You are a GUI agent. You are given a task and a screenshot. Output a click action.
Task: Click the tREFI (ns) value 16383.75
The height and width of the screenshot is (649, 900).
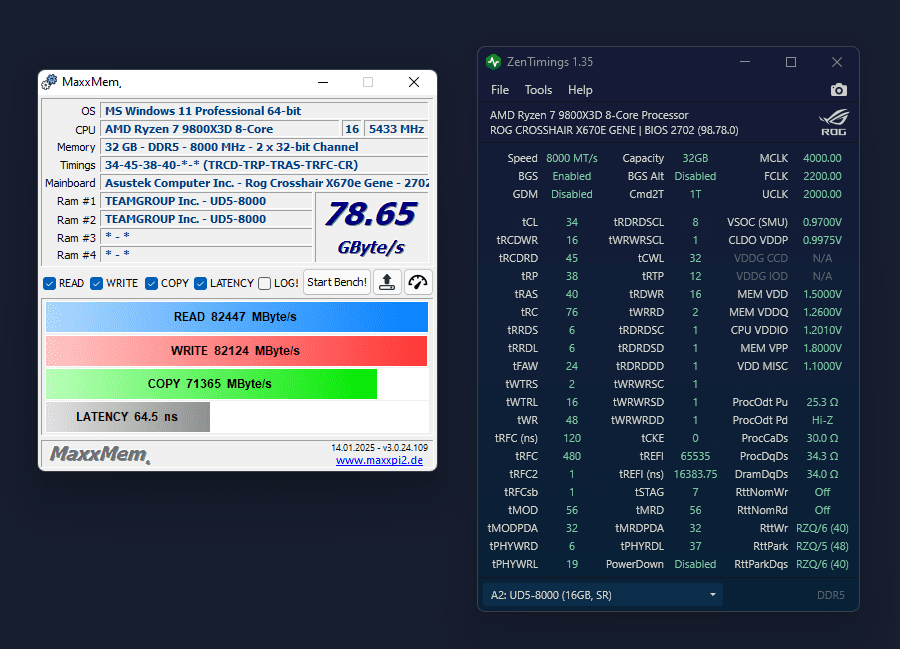point(695,475)
